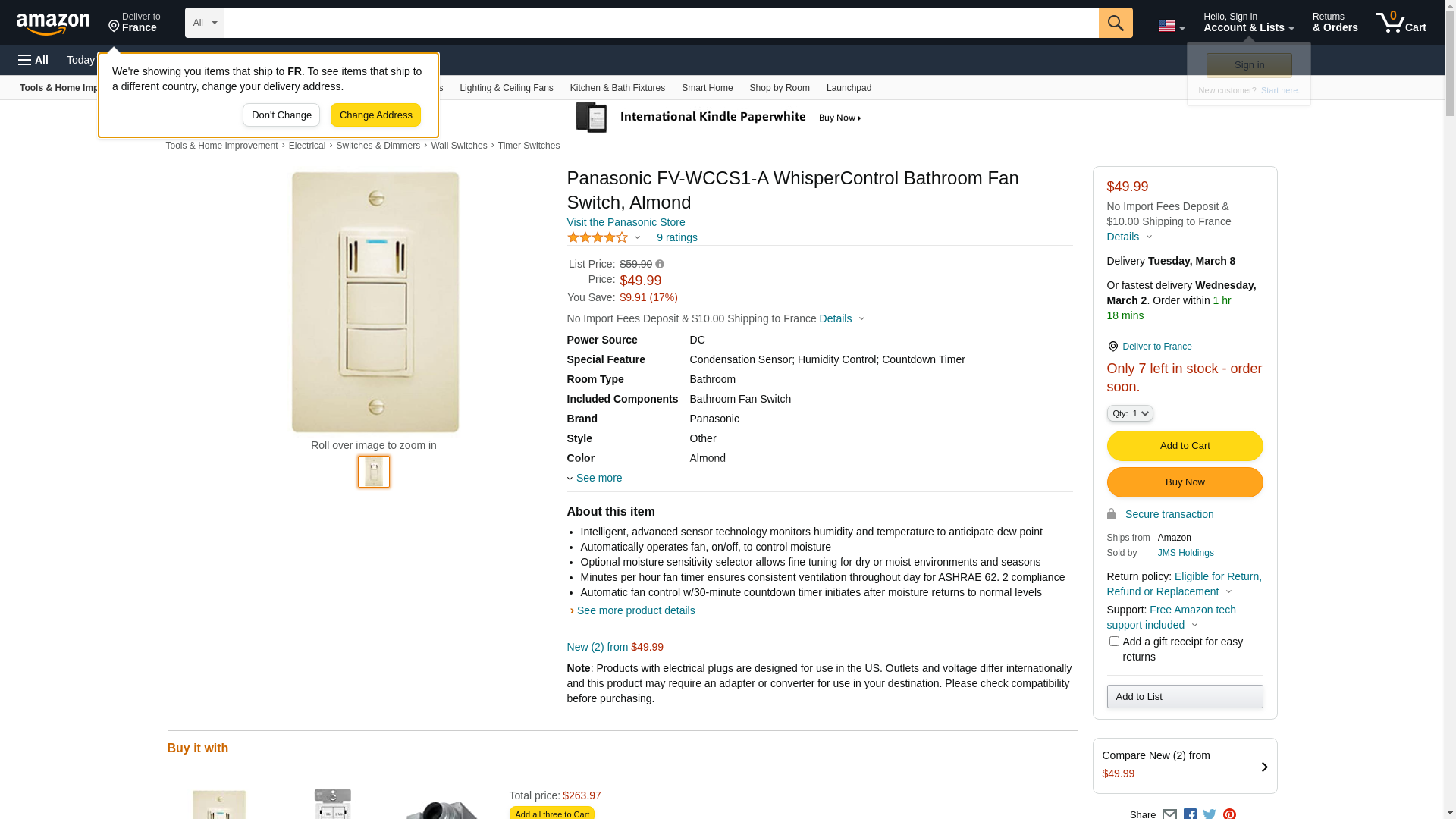Share via the Twitter icon
Screen dimensions: 1456x819
pyautogui.click(x=1210, y=814)
